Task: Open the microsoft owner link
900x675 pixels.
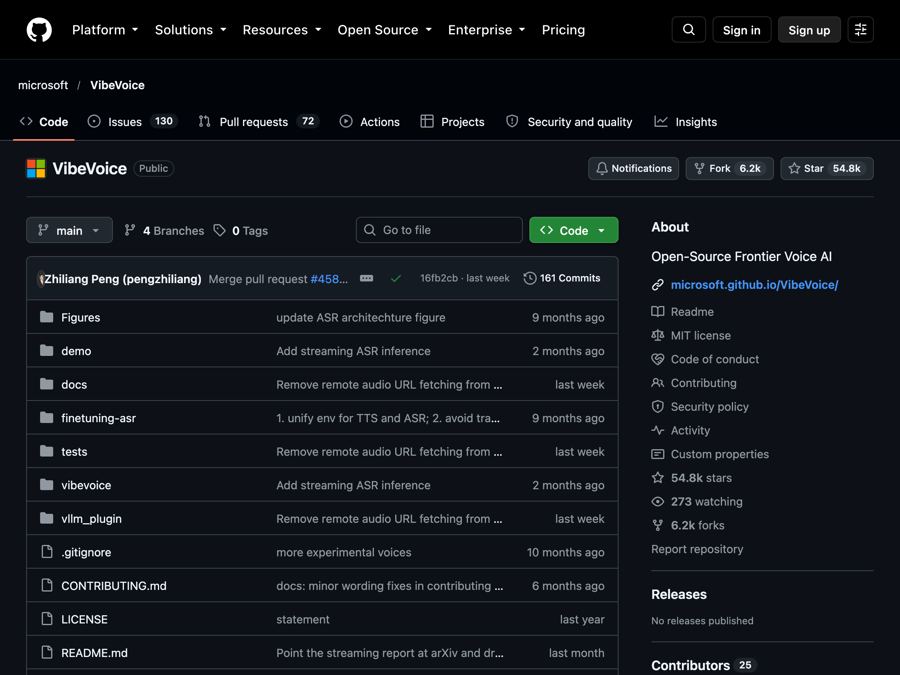Action: [x=43, y=85]
